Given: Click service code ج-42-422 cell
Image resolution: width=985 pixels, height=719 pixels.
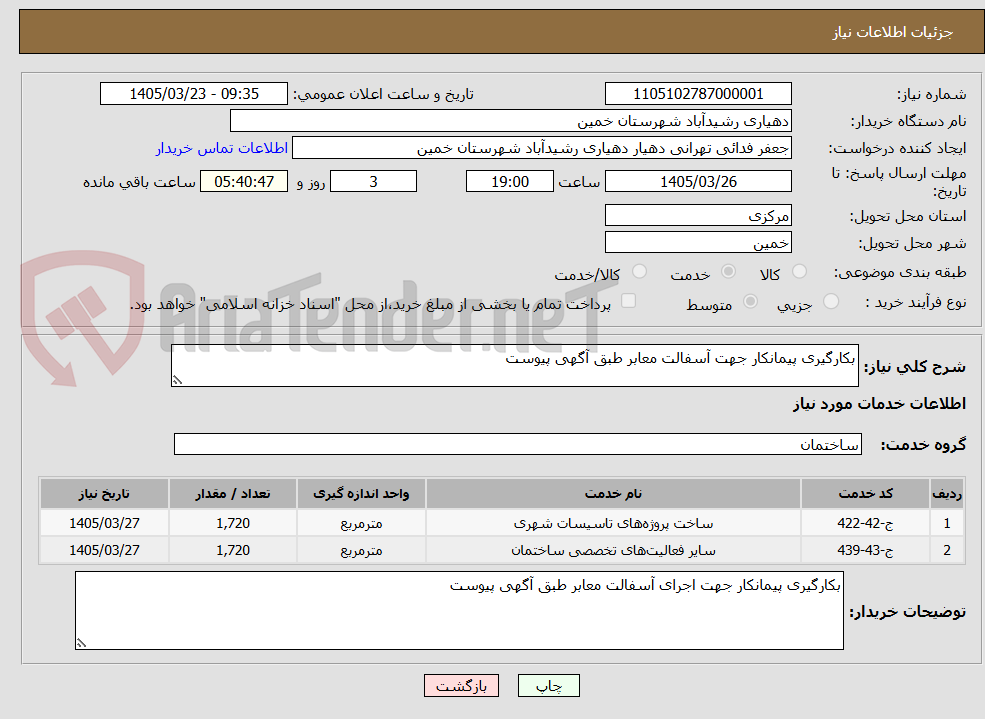Looking at the screenshot, I should (865, 523).
